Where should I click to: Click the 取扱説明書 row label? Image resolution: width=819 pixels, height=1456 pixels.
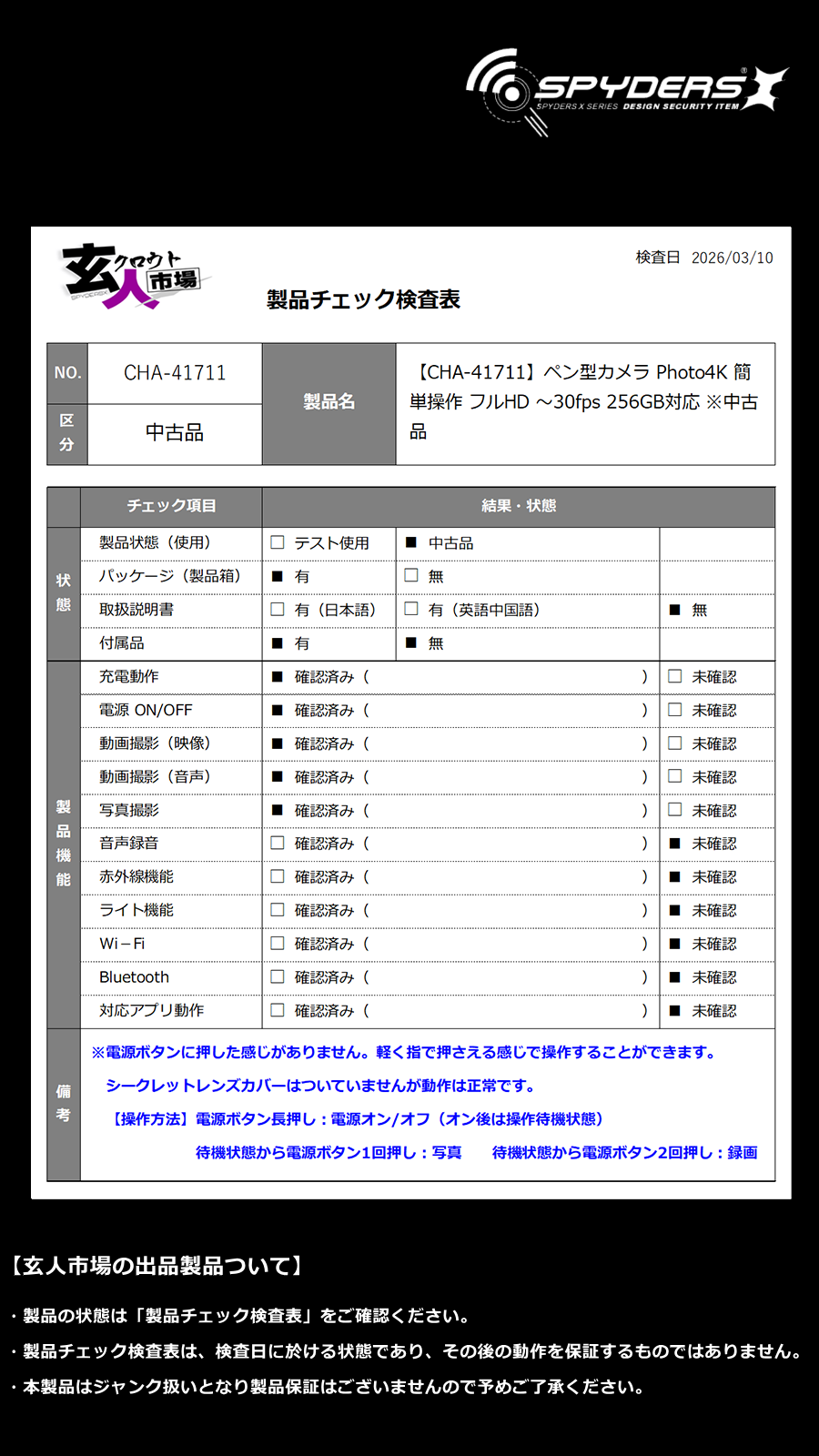coord(136,610)
